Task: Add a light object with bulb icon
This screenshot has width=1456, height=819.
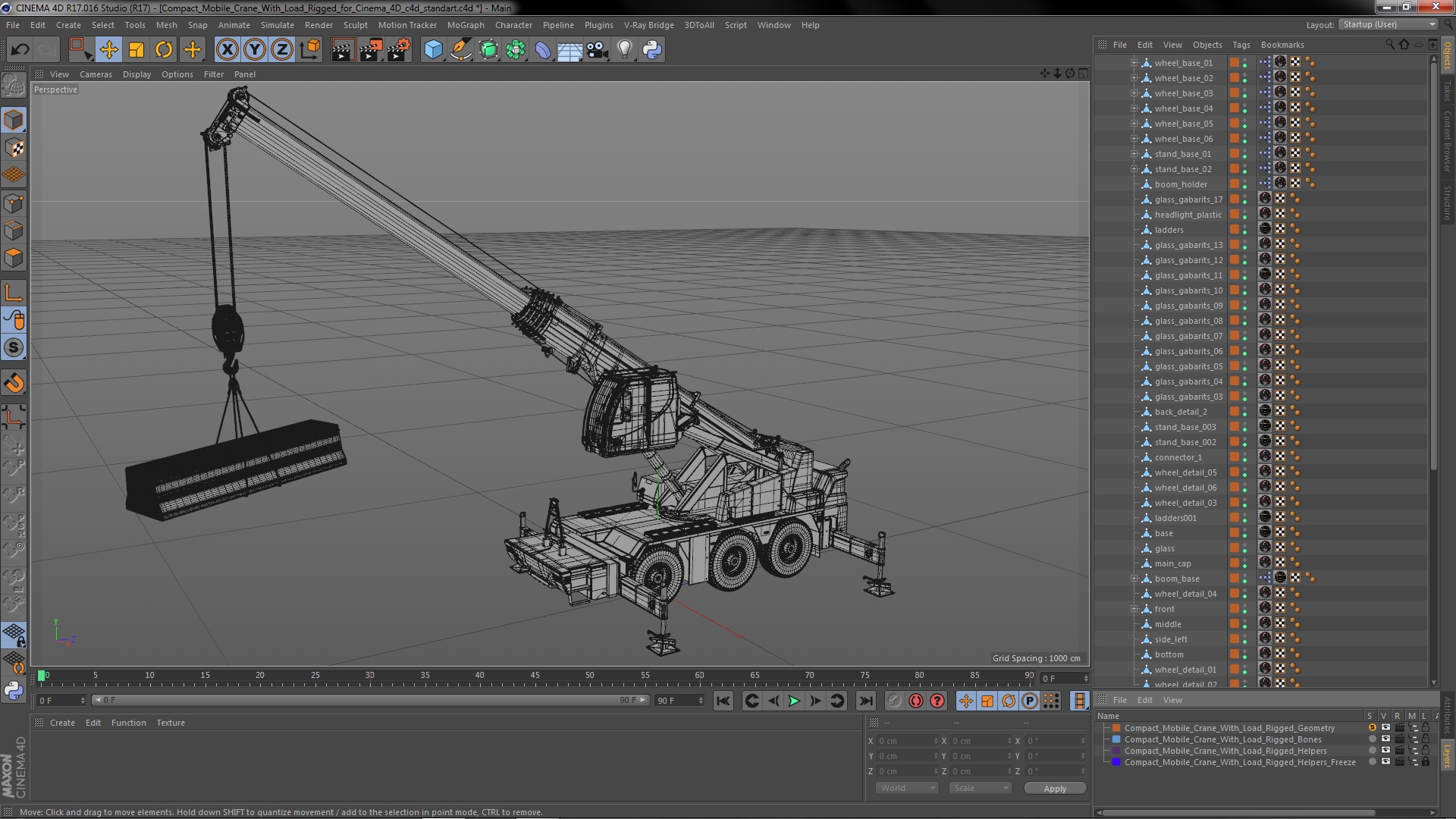Action: (624, 50)
